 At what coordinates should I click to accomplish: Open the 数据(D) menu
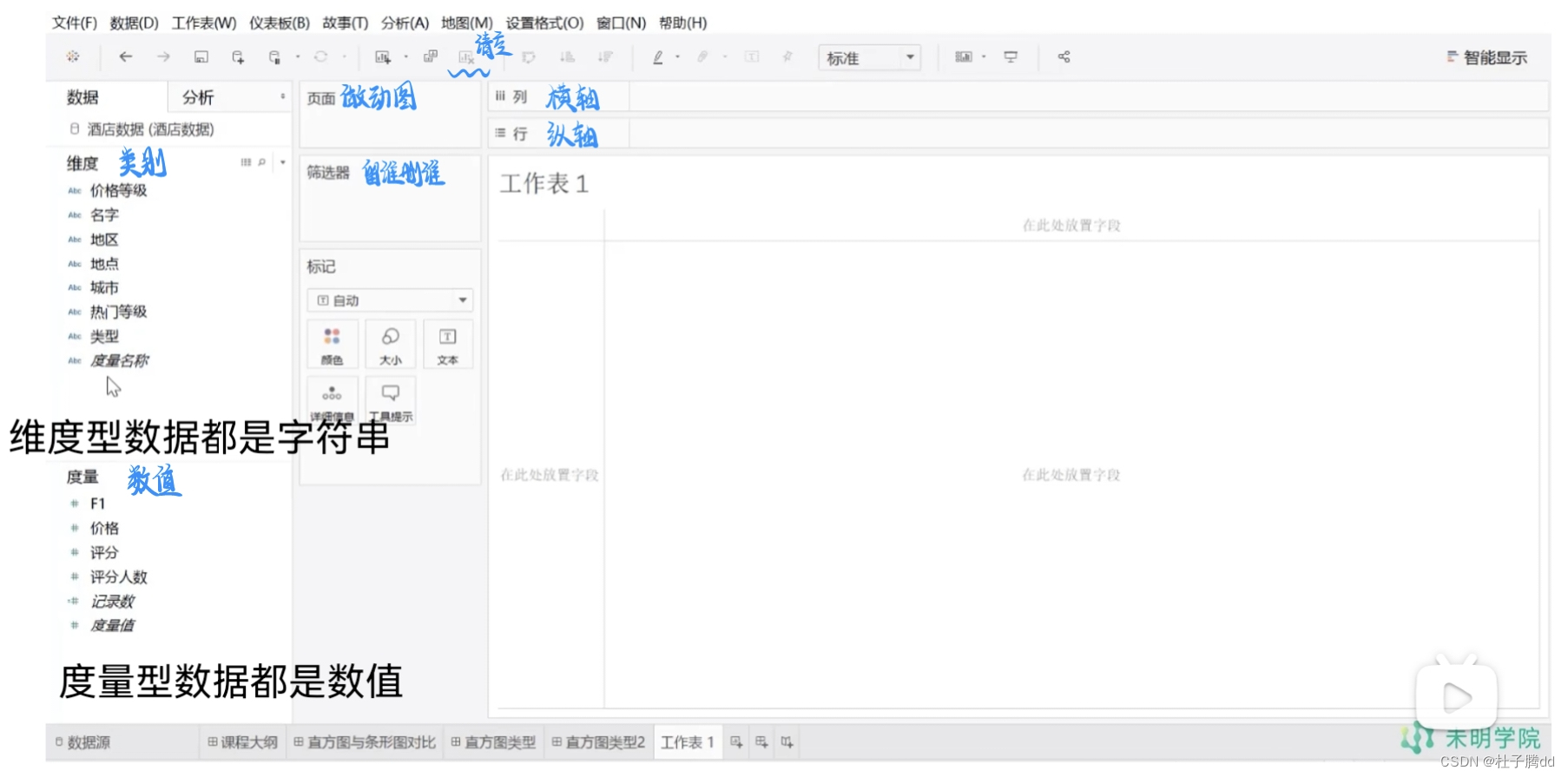pyautogui.click(x=135, y=23)
